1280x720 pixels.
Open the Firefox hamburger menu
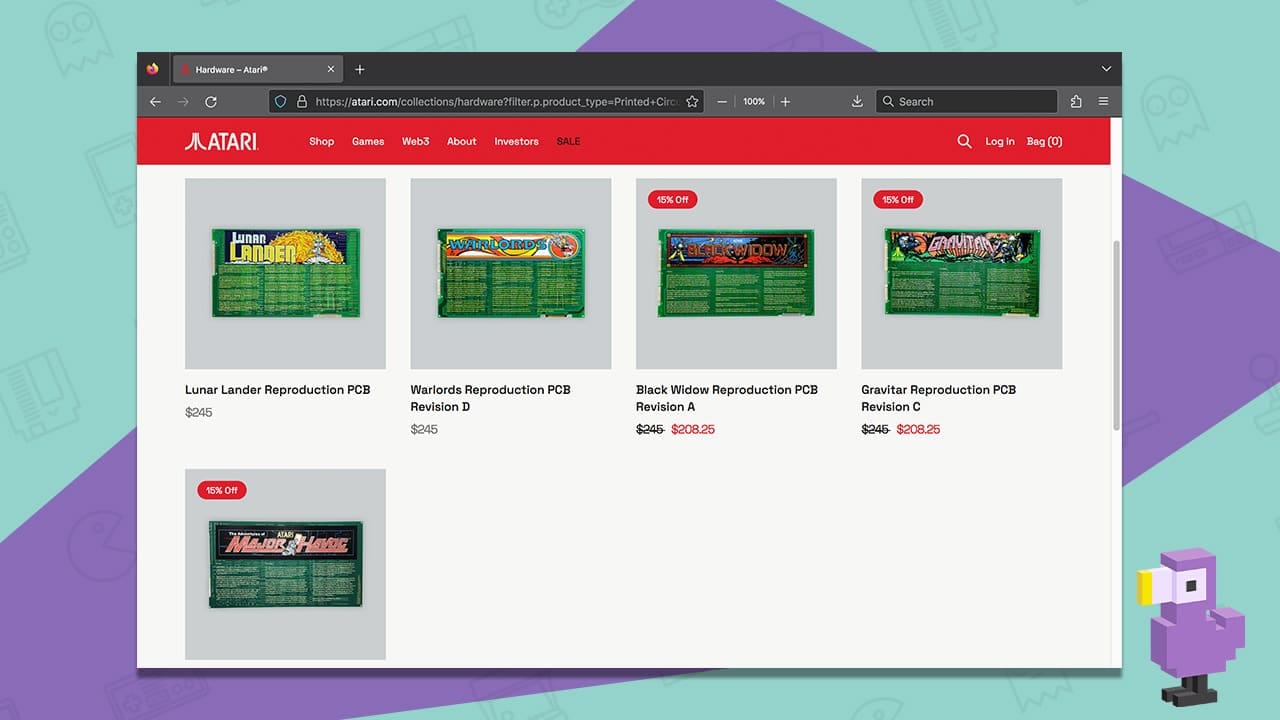point(1104,101)
